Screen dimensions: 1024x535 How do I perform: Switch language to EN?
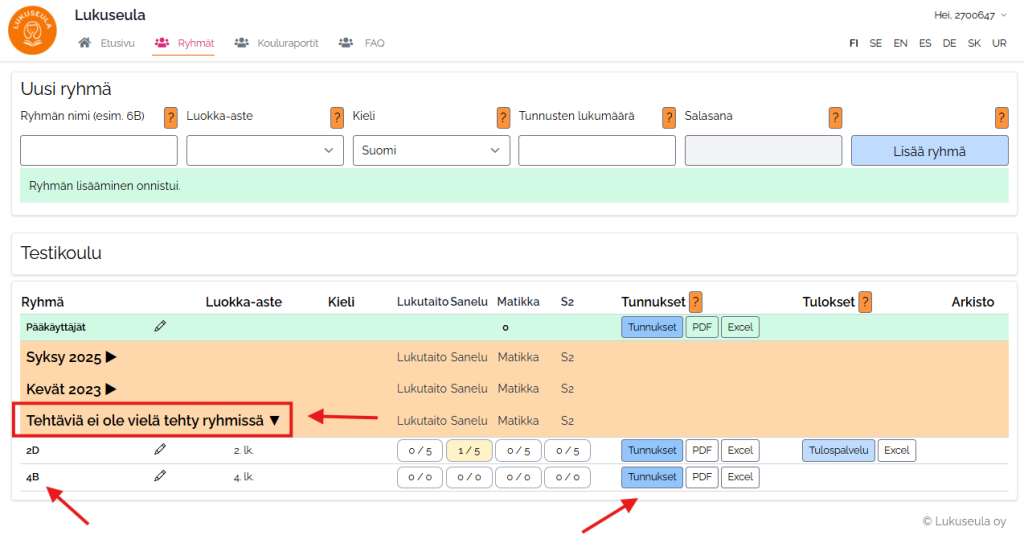(900, 43)
